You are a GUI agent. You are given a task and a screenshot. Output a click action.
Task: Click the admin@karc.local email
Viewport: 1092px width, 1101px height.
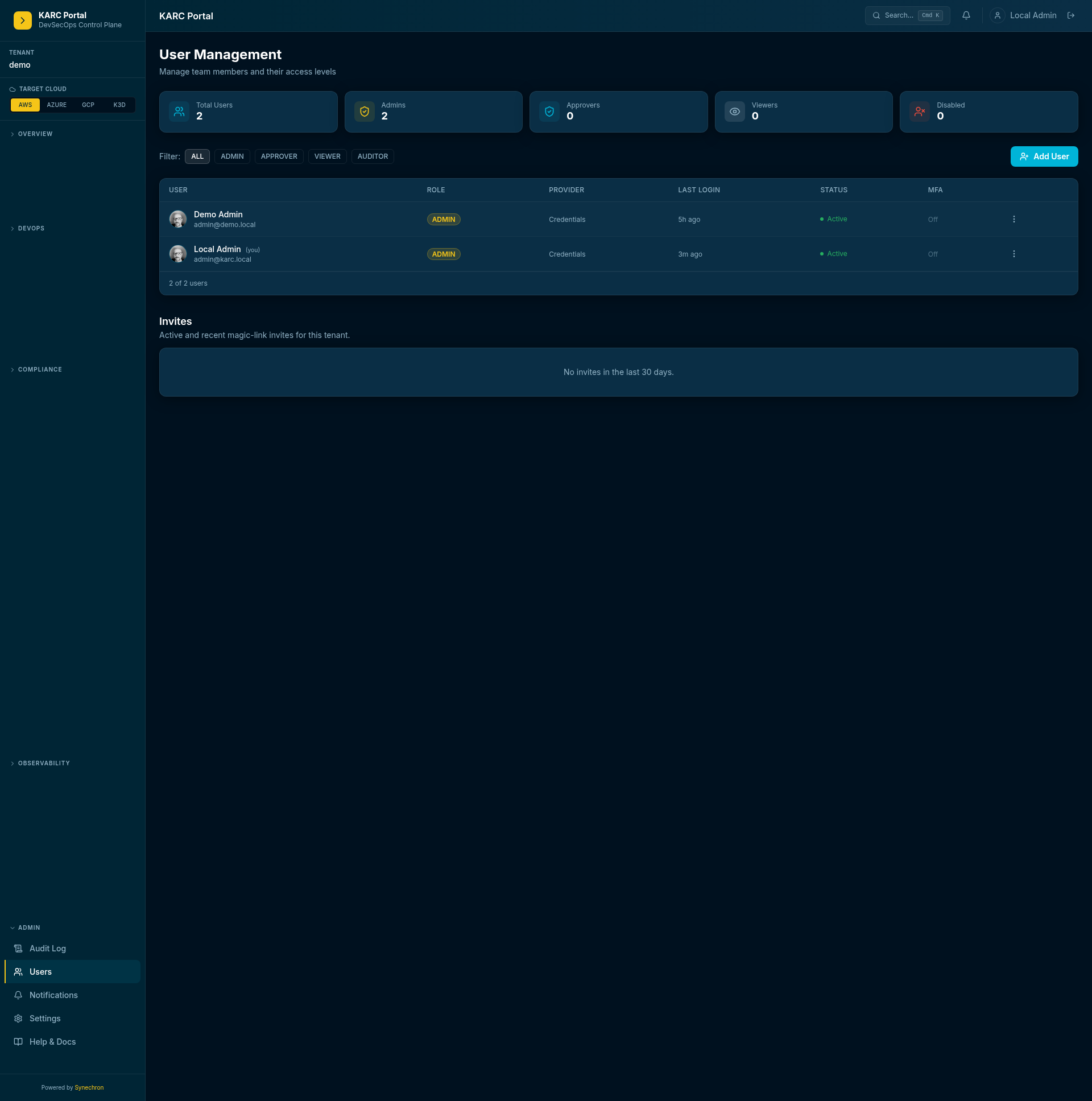(223, 259)
